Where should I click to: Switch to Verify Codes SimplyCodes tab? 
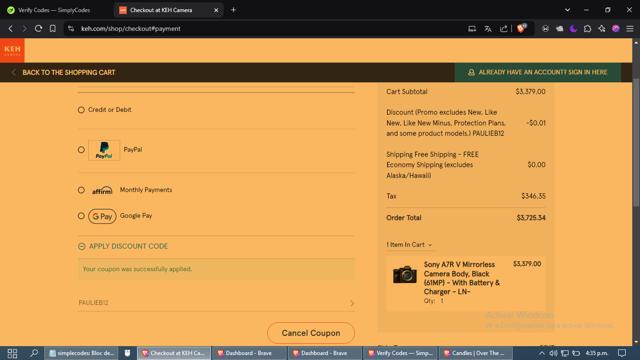(x=49, y=10)
